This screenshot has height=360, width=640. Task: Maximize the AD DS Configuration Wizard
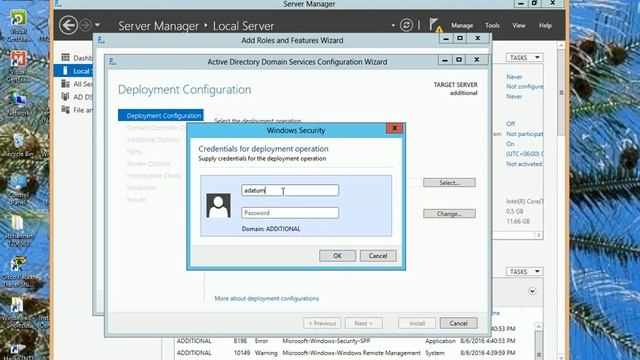(459, 60)
